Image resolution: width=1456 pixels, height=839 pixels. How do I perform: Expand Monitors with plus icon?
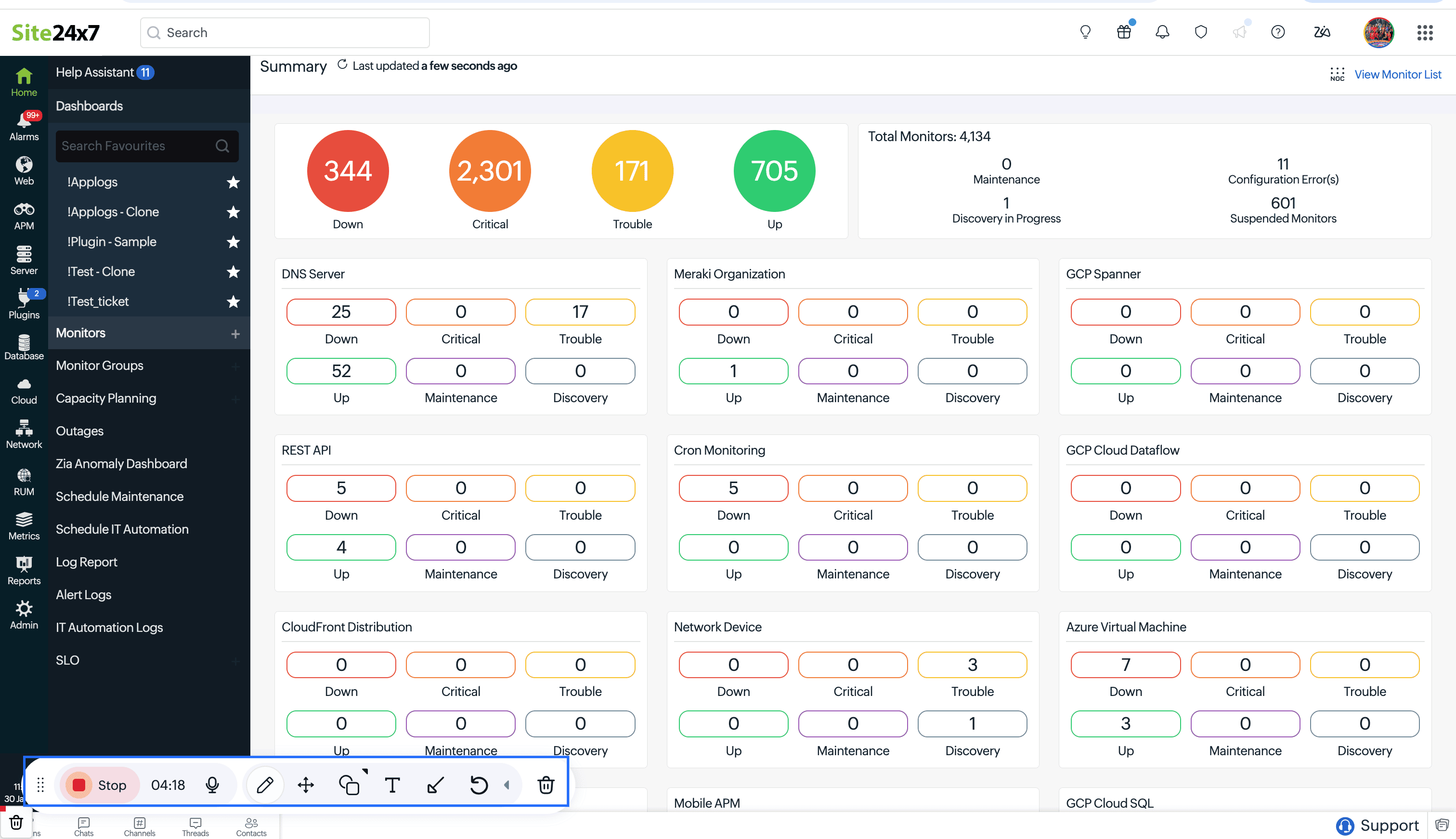235,334
